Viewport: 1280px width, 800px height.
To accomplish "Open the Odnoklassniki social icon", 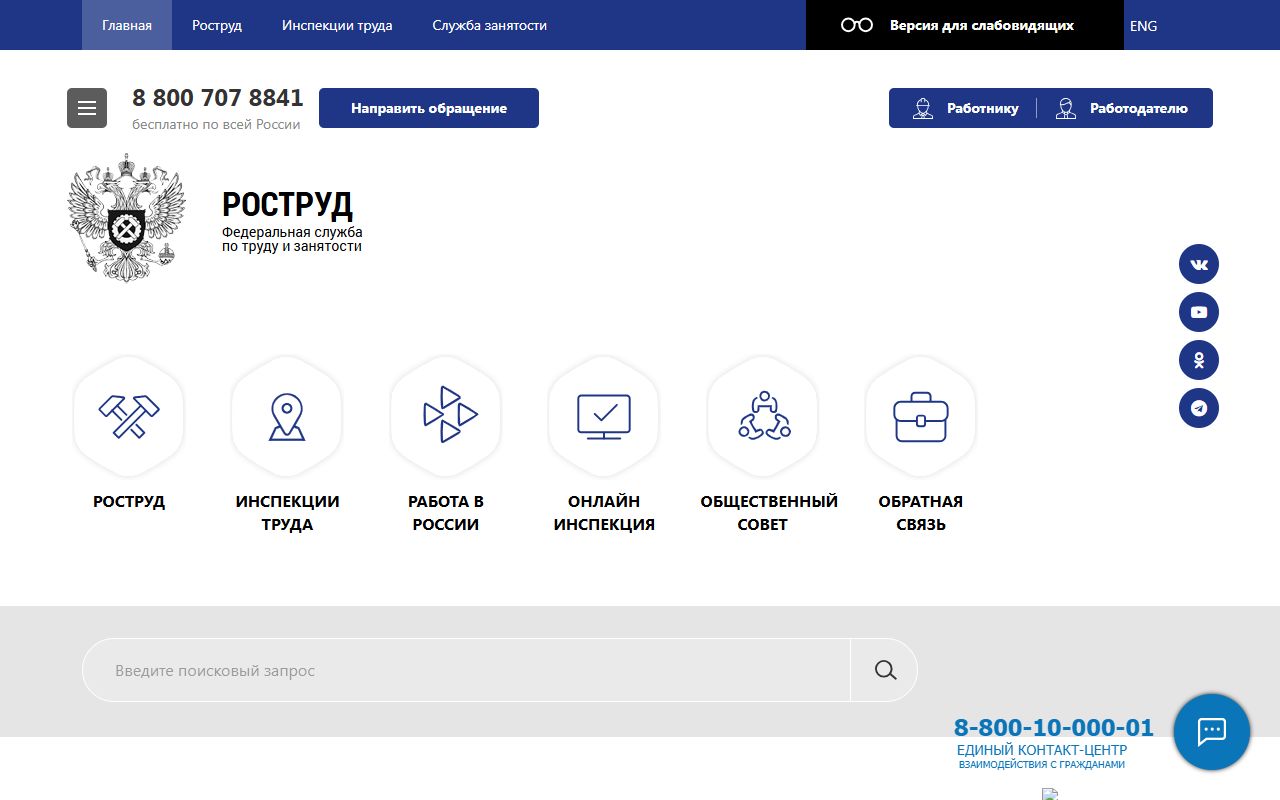I will point(1199,360).
